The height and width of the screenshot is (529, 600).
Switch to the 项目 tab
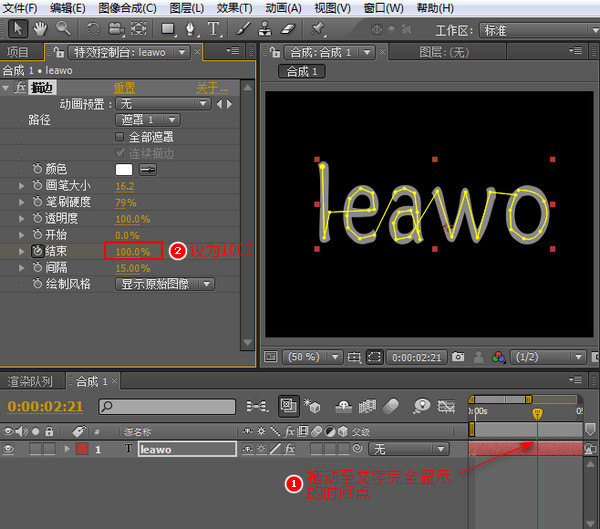click(18, 52)
